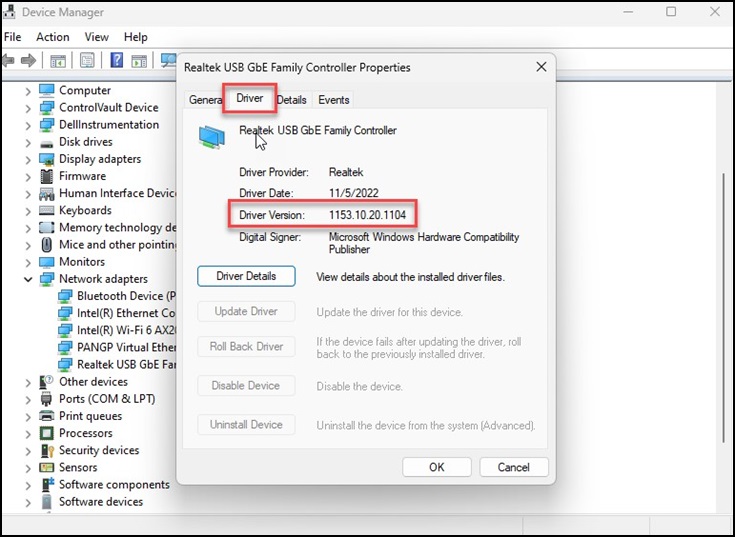Switch to the Events tab

pyautogui.click(x=334, y=100)
